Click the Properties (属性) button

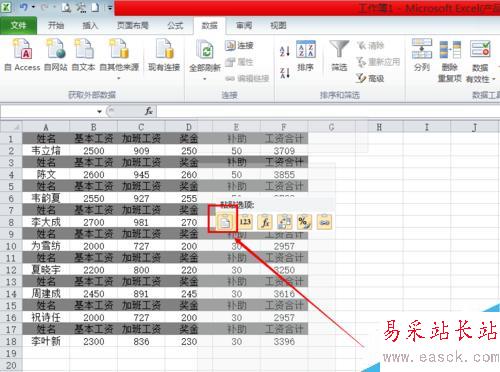(239, 62)
